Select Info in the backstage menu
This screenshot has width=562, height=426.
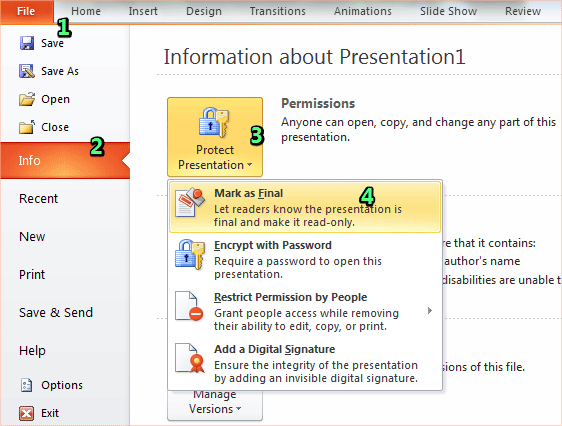tap(65, 161)
